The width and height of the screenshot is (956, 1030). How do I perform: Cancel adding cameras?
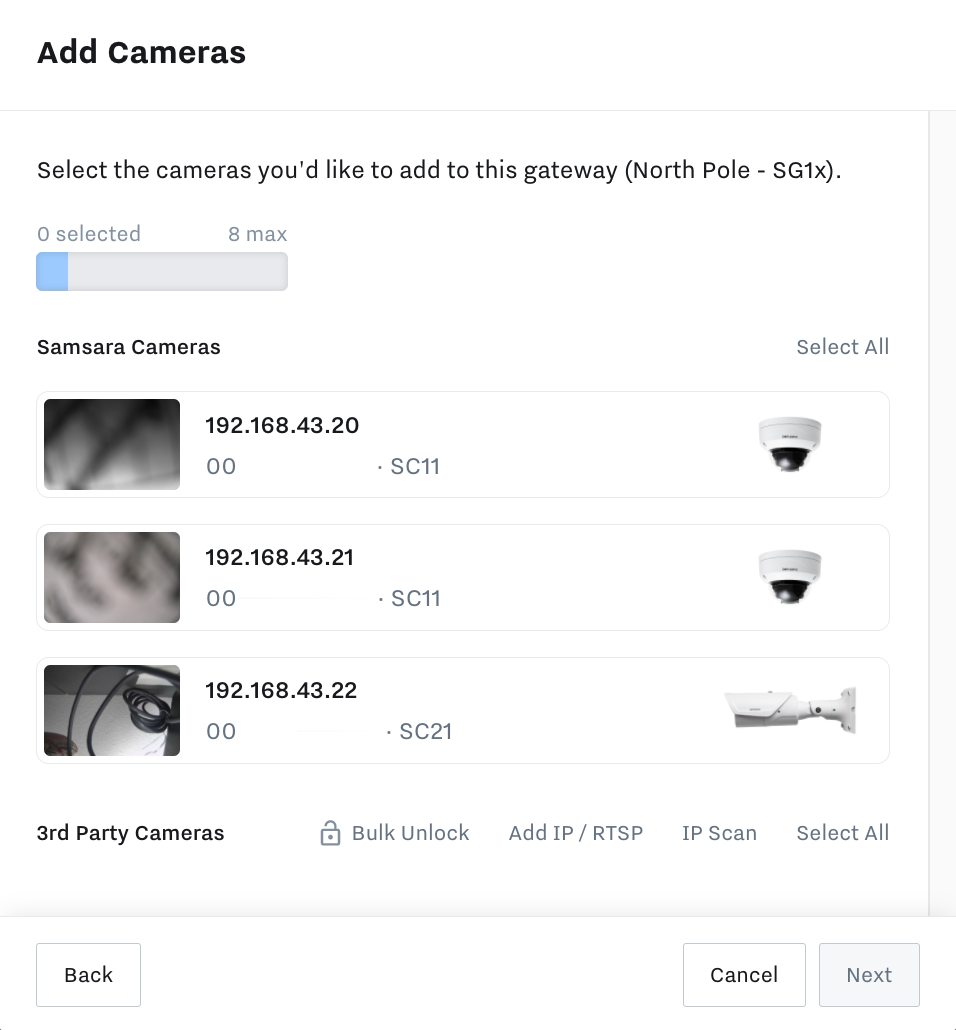coord(744,975)
